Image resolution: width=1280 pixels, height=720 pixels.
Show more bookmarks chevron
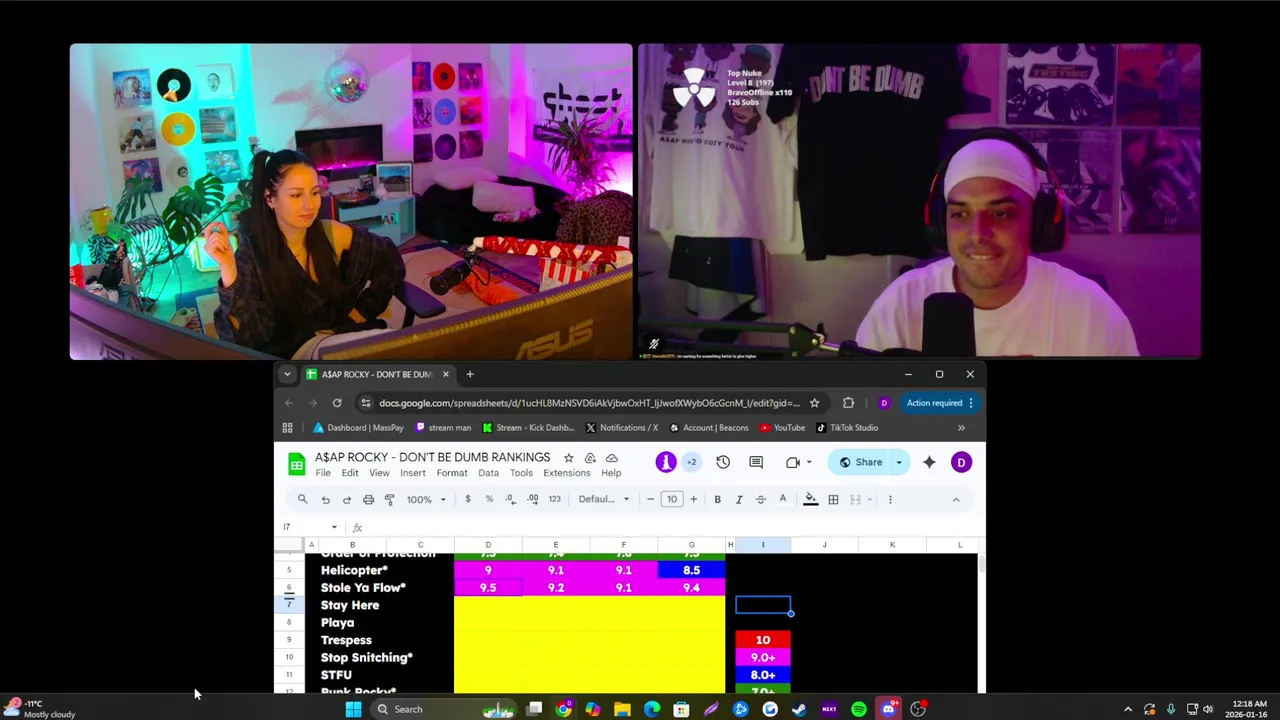961,428
